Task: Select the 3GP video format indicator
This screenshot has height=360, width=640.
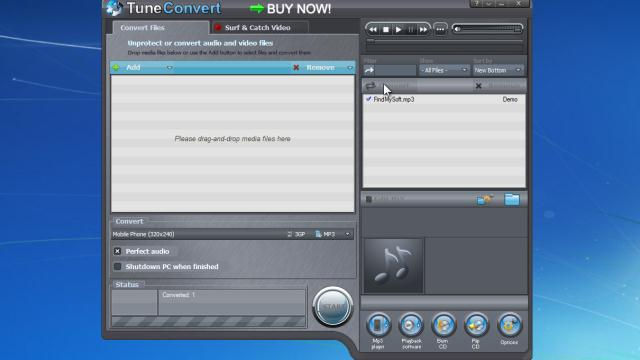Action: (297, 234)
